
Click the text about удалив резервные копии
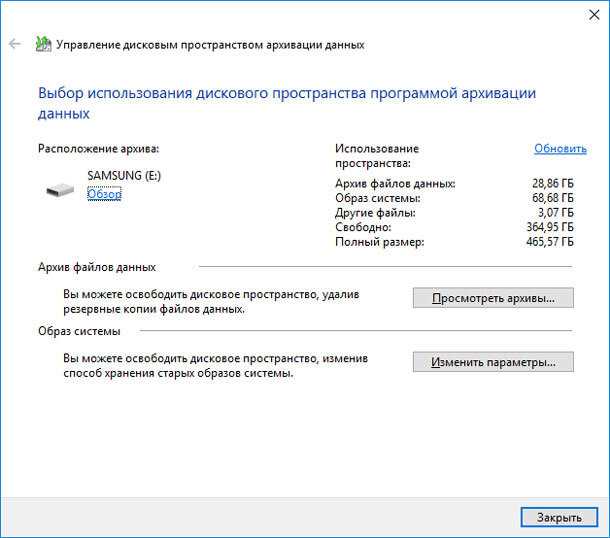pos(211,302)
